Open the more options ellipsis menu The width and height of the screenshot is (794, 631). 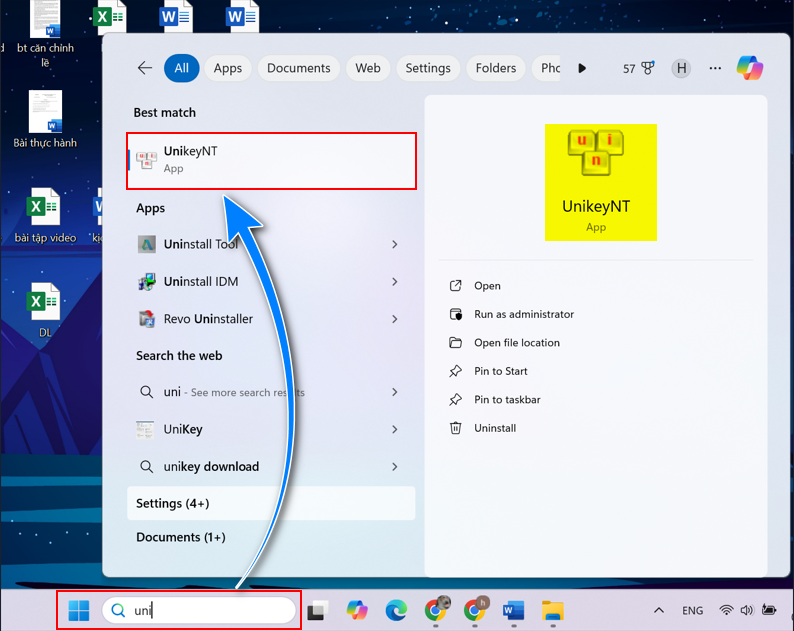(715, 68)
